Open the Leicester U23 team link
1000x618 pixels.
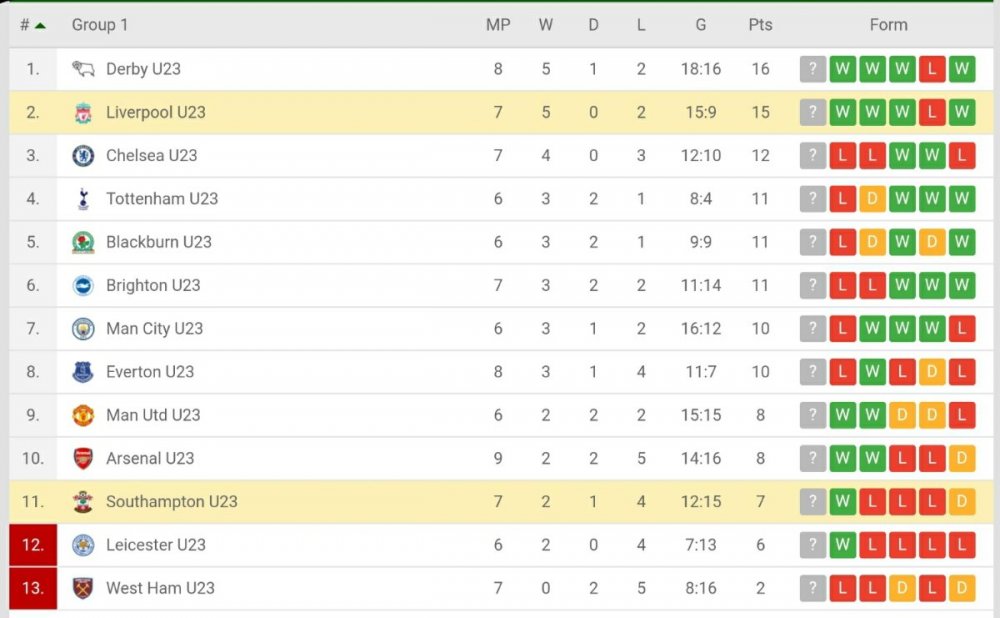[x=155, y=545]
